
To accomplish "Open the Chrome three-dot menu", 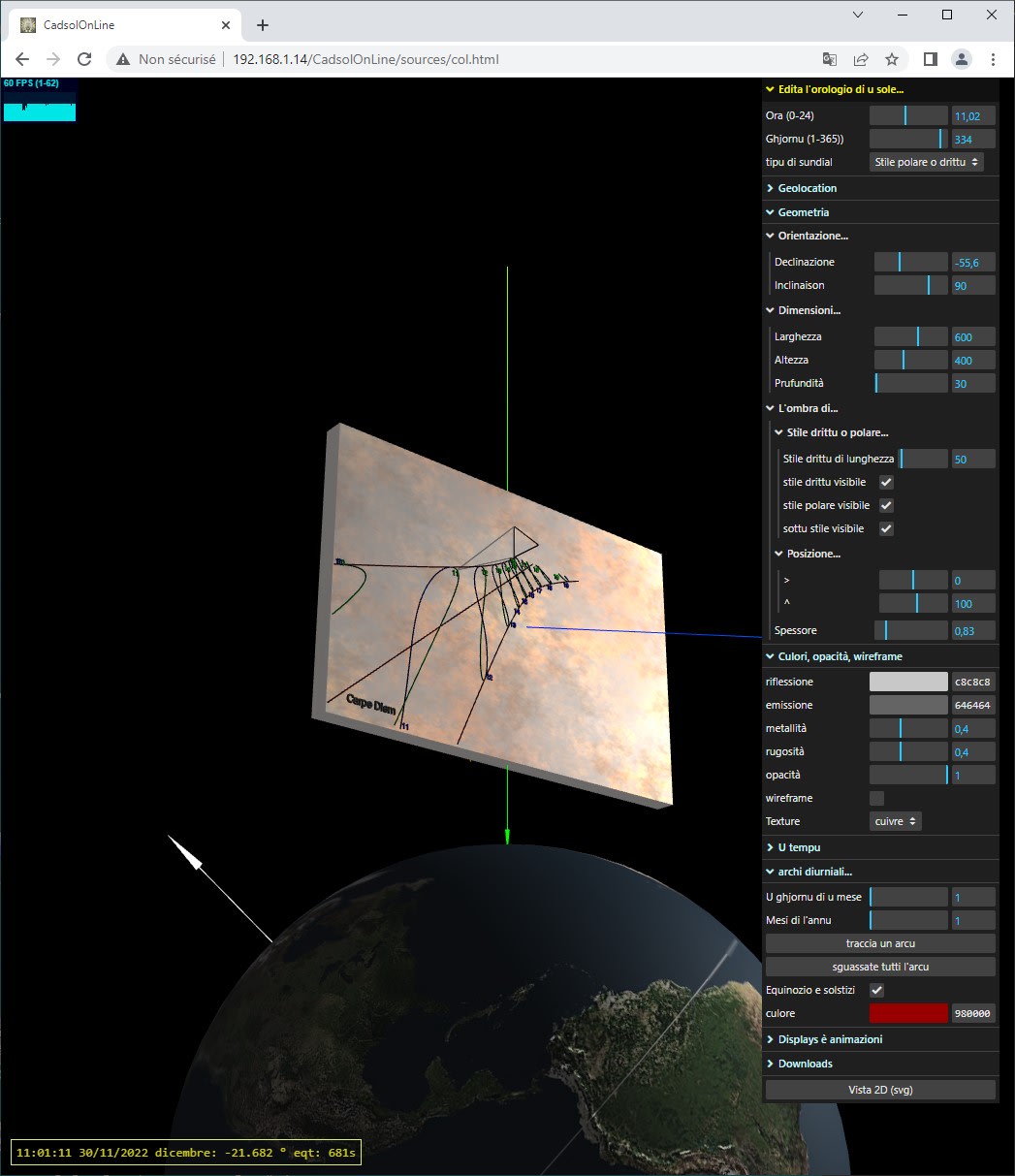I will [993, 59].
